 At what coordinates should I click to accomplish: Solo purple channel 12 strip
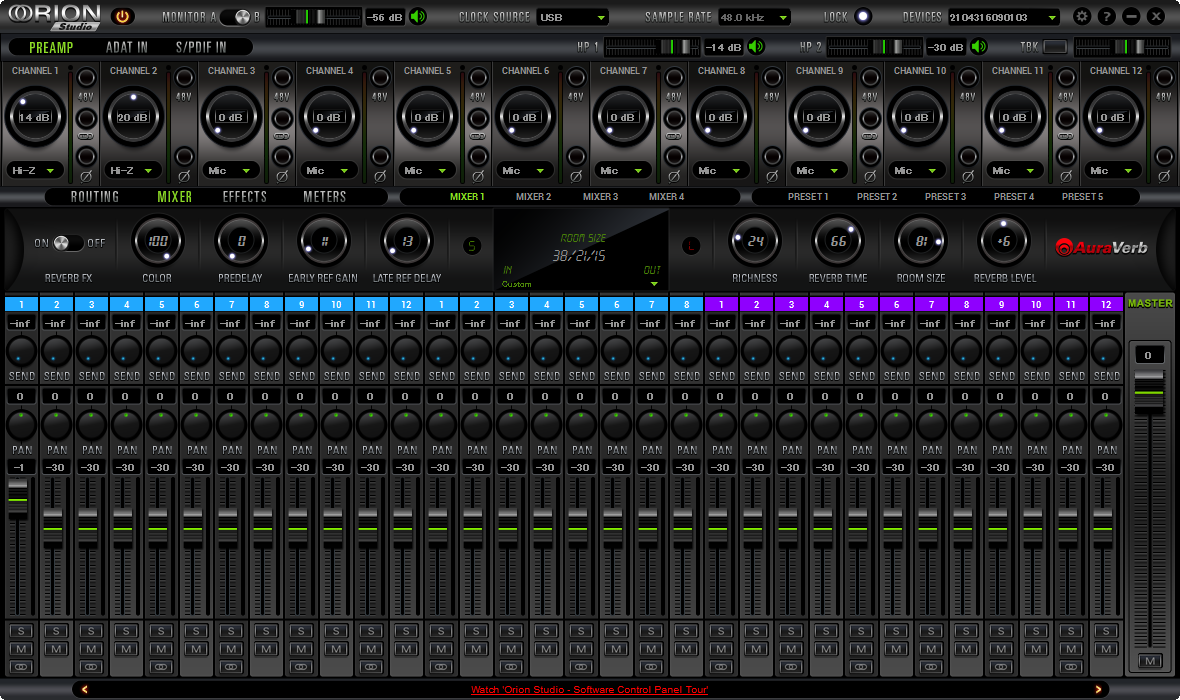[1105, 631]
